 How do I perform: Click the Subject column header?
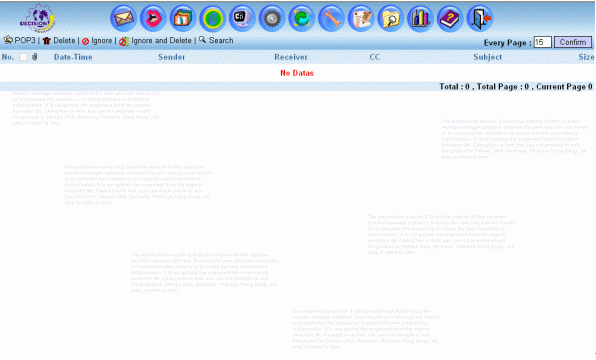click(x=488, y=57)
